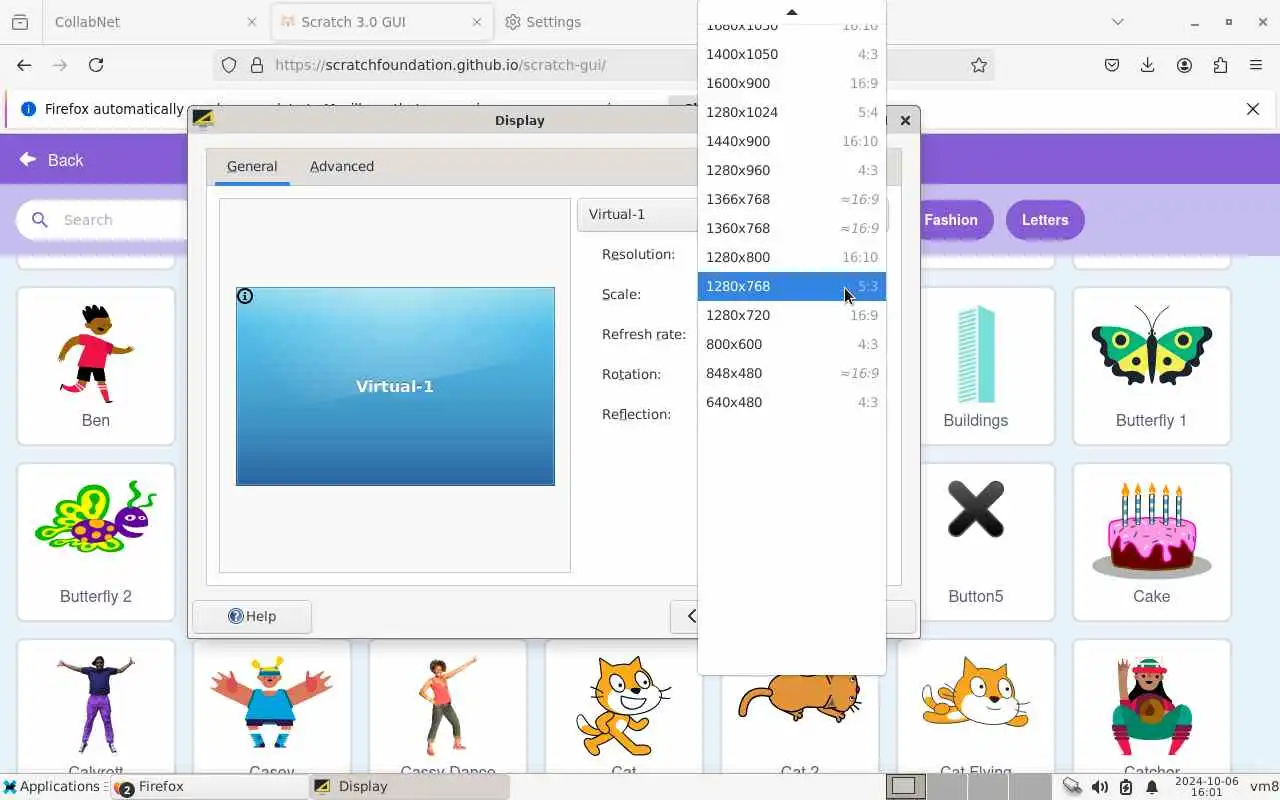Choose 1280x720 resolution
This screenshot has height=800, width=1280.
click(x=791, y=315)
